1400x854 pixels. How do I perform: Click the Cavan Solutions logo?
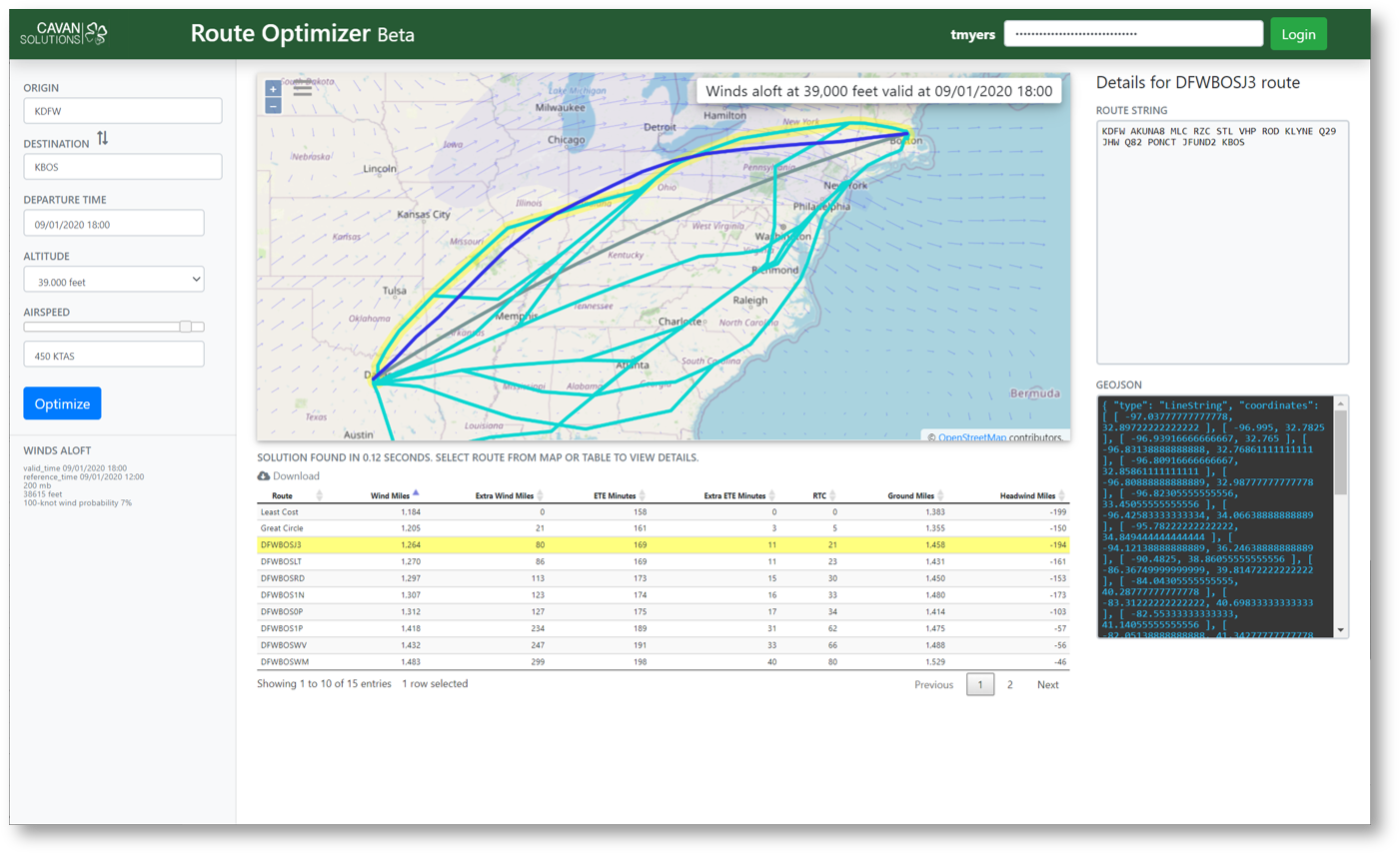click(64, 34)
